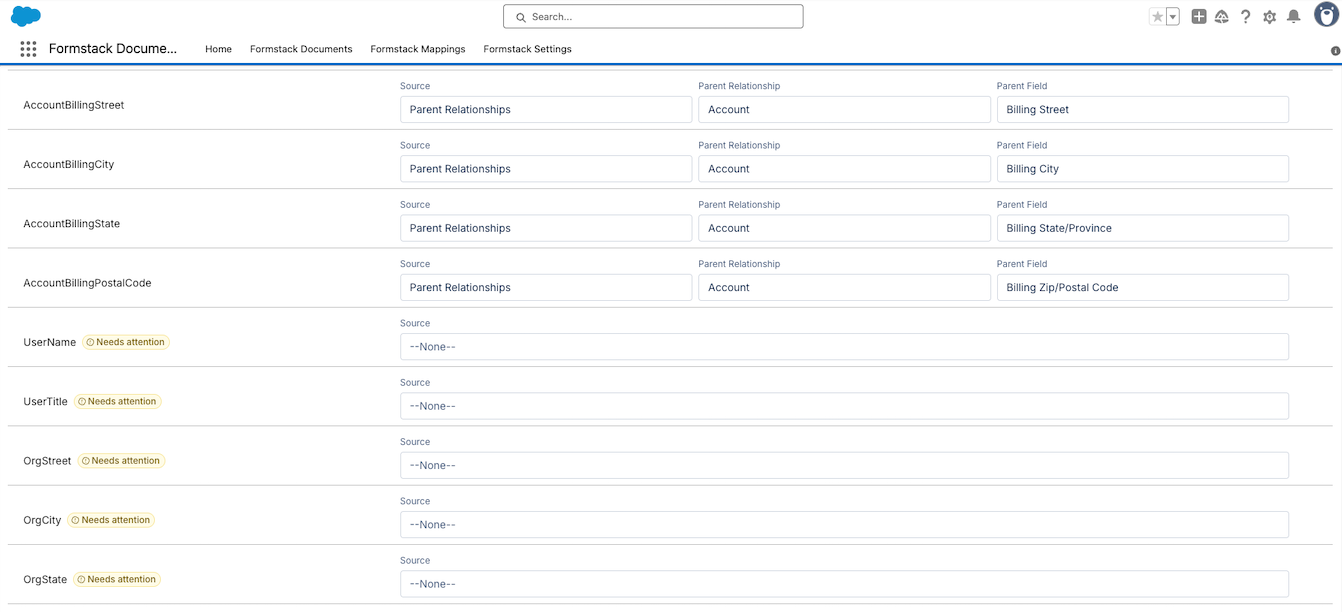Open the Formstack Documents tab

(x=301, y=48)
